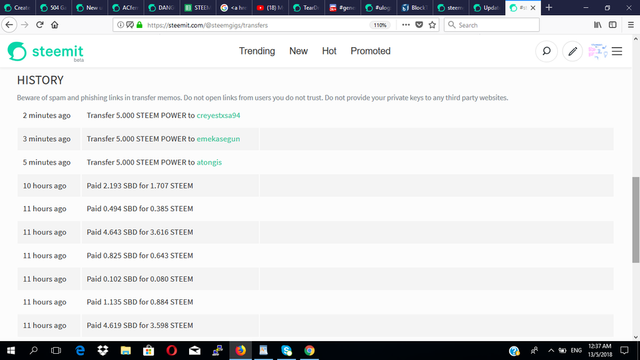Click the browser forward arrow
640x360 pixels.
coord(24,25)
